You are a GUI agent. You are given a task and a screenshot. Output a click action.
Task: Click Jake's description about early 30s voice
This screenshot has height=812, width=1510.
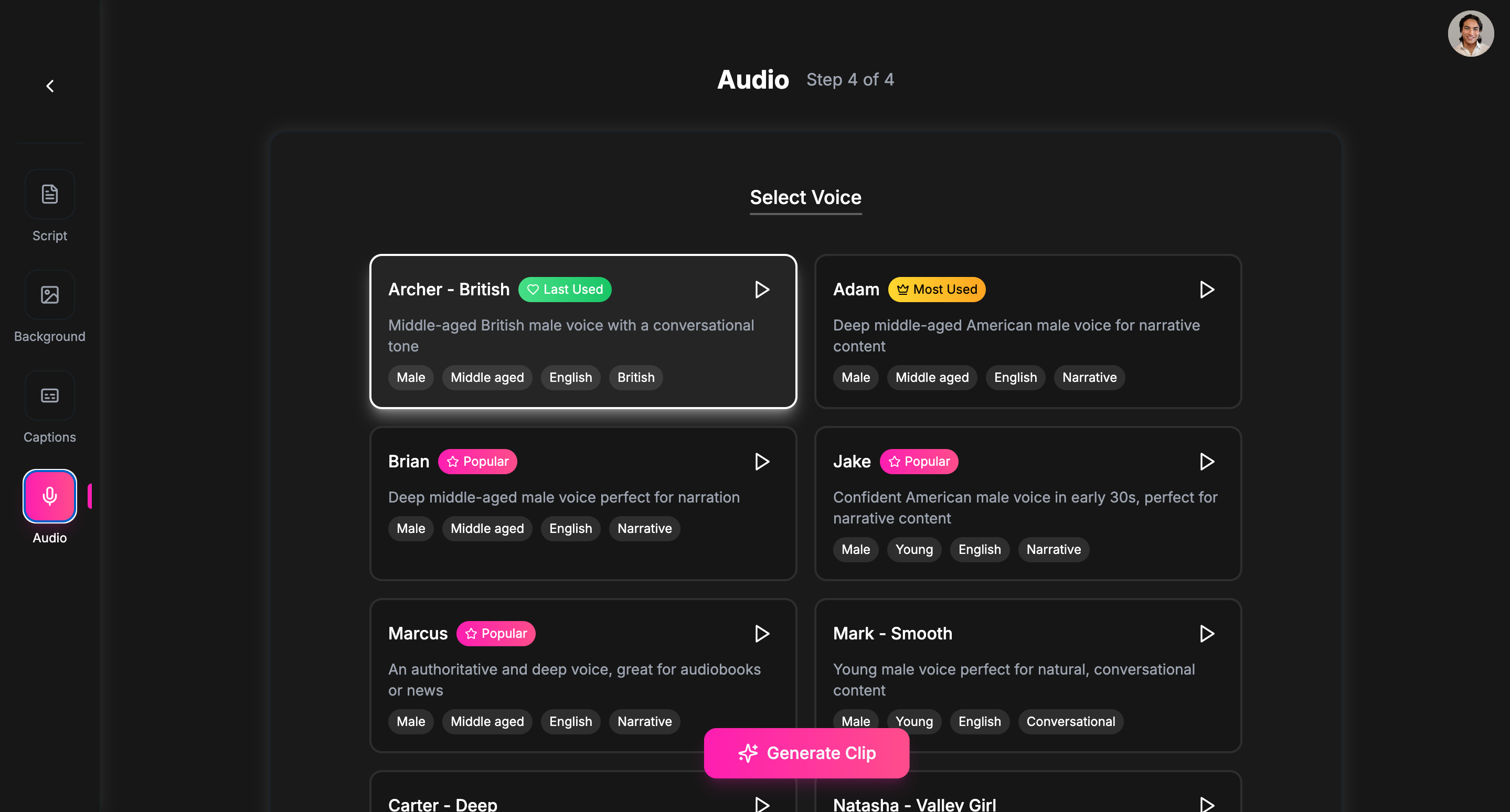[1025, 507]
